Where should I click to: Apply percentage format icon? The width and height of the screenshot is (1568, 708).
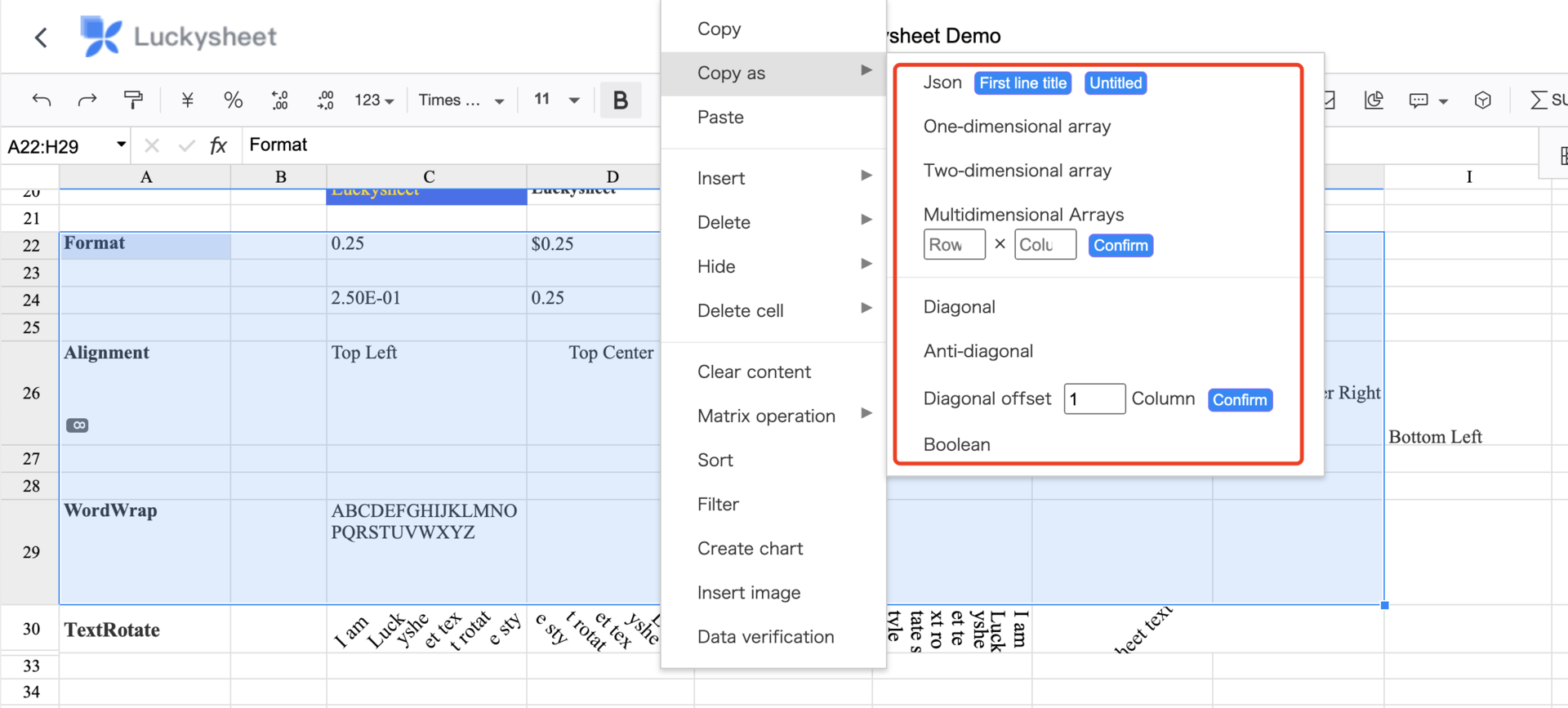(x=233, y=100)
